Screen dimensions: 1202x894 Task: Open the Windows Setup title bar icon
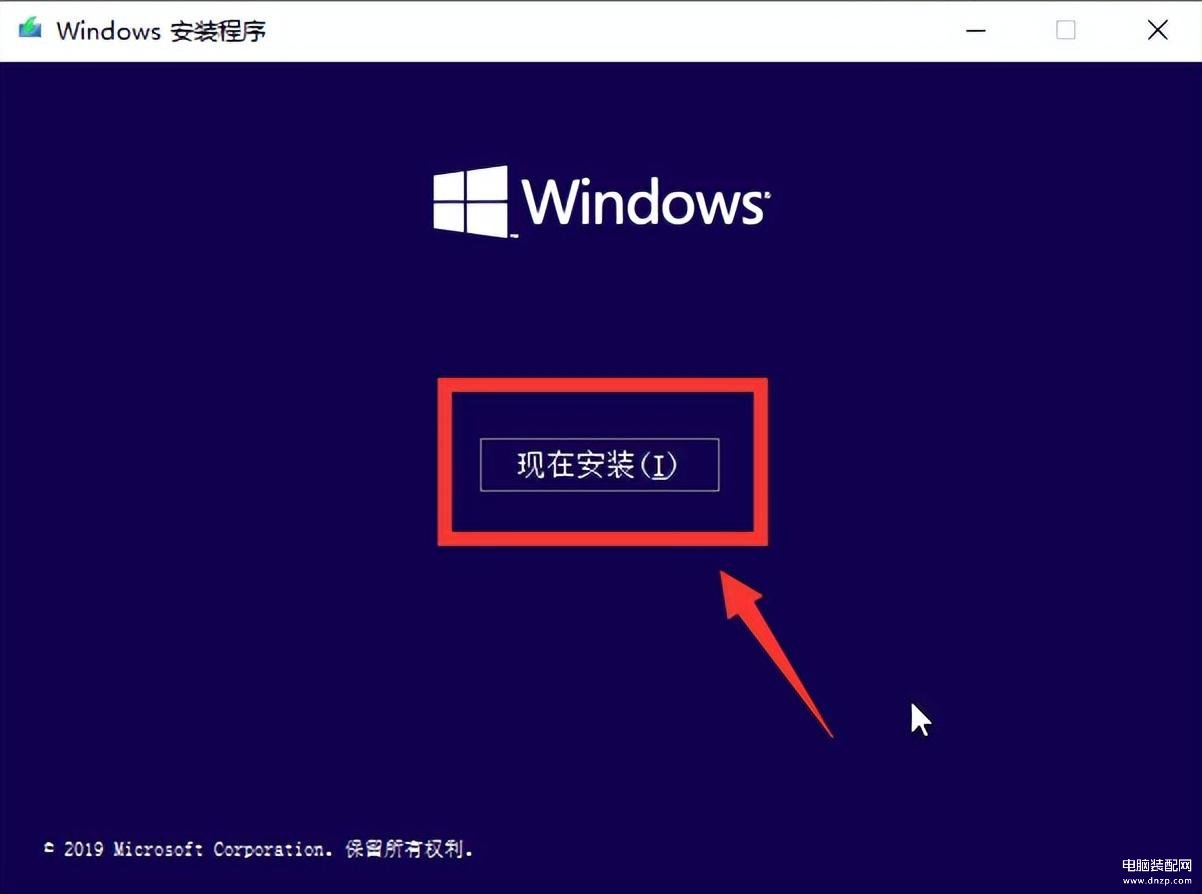click(31, 29)
